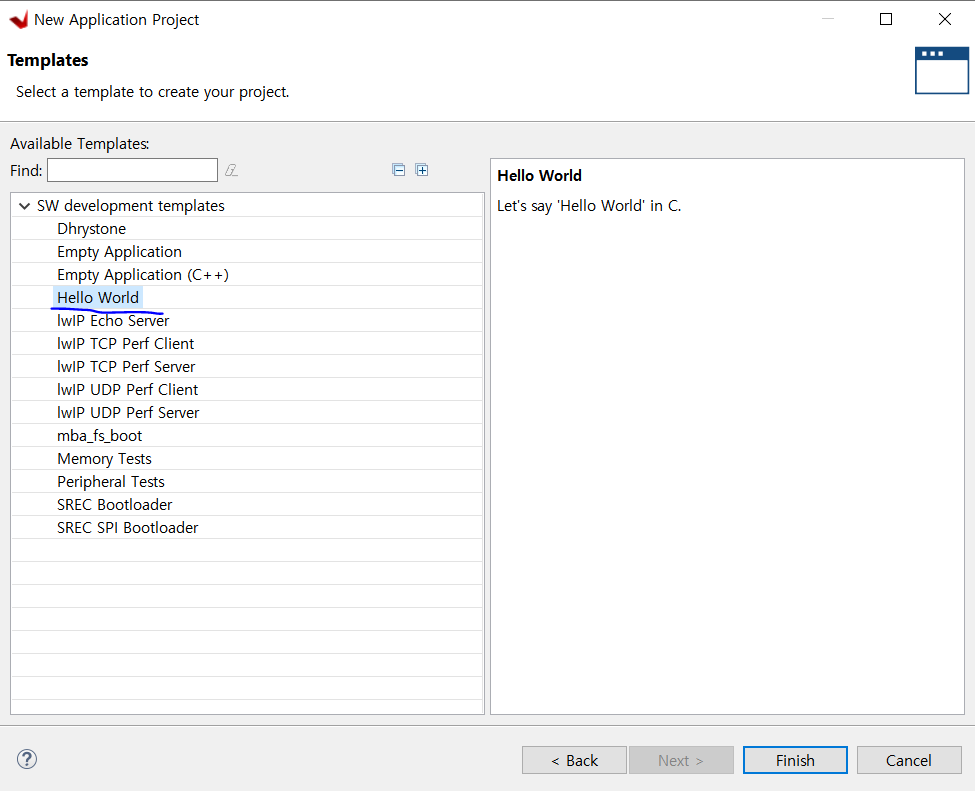The width and height of the screenshot is (975, 791).
Task: Click the Expand All icon
Action: (x=422, y=170)
